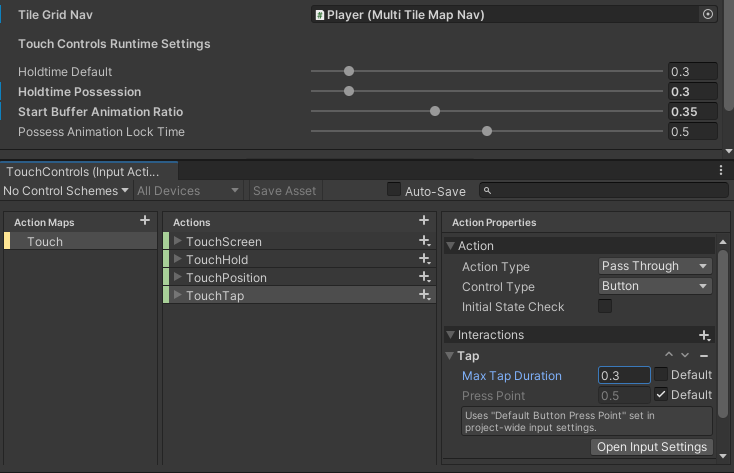Click Touch Controls Runtime Settings header

114,44
